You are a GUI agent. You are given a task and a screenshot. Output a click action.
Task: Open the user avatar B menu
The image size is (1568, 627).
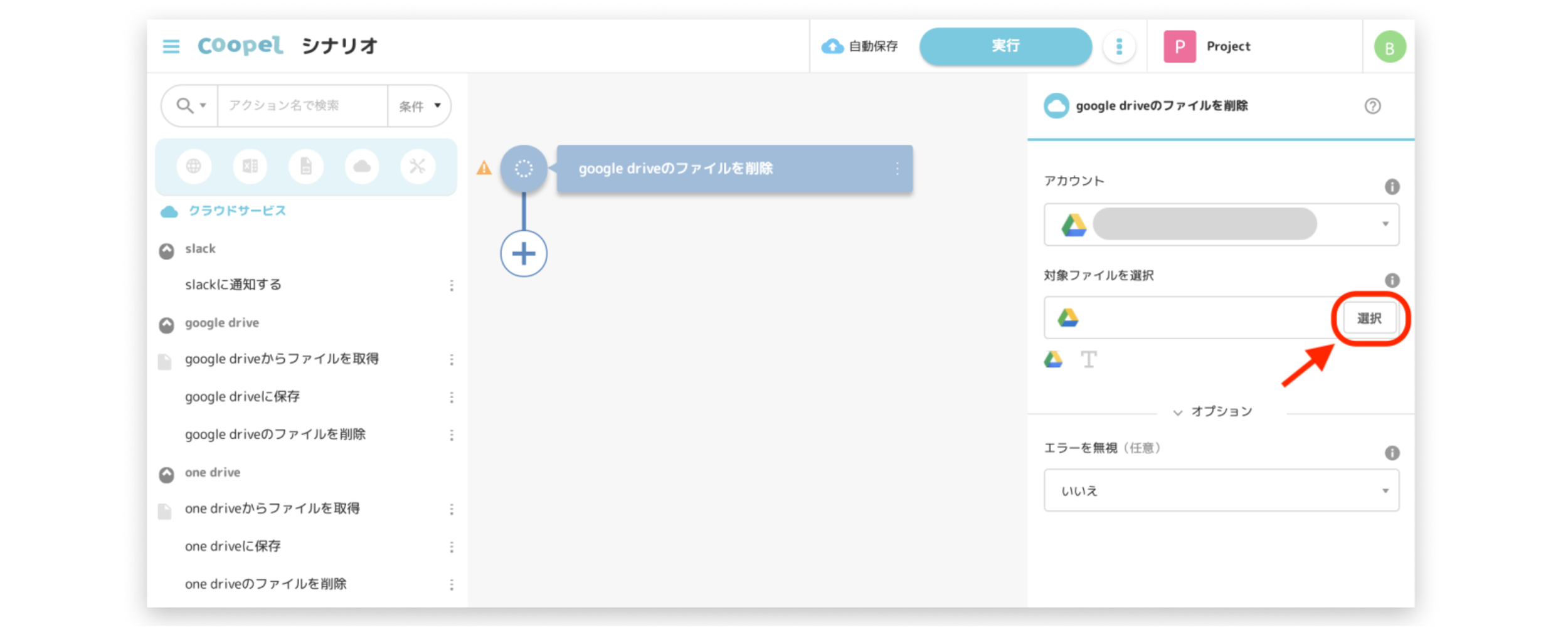(x=1389, y=47)
